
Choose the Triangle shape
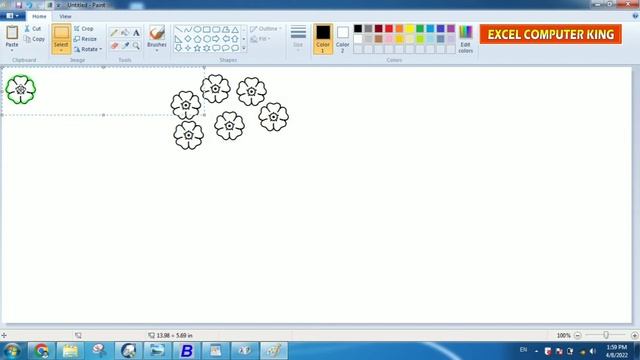(x=235, y=29)
